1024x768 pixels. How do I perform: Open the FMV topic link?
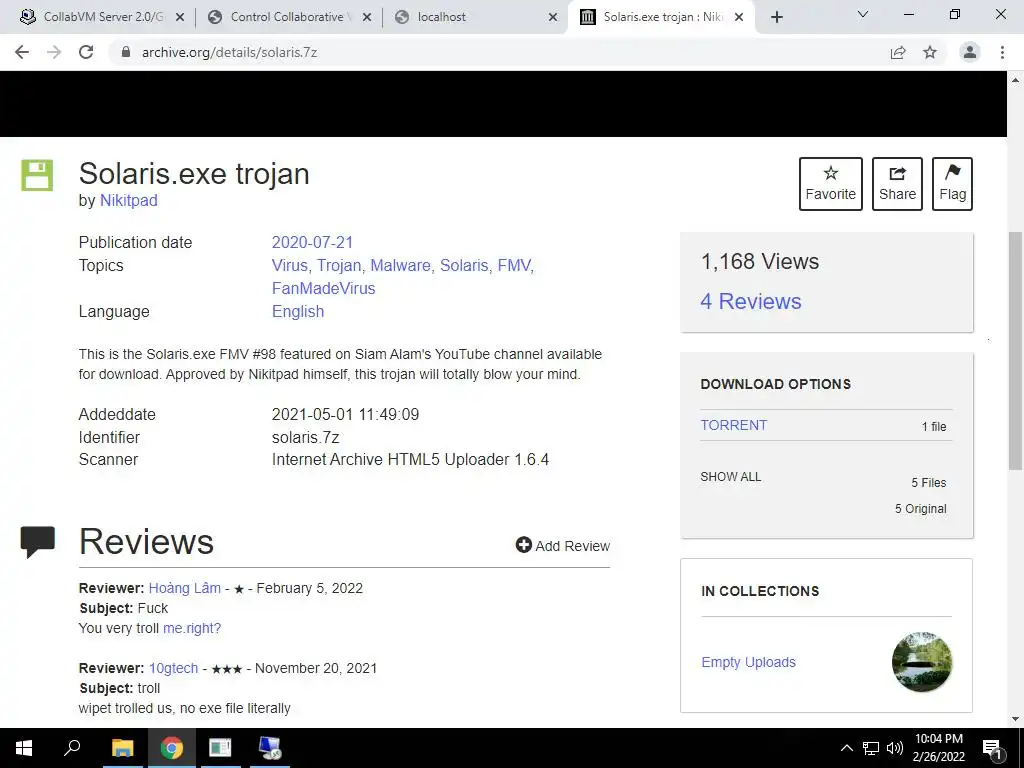click(514, 265)
